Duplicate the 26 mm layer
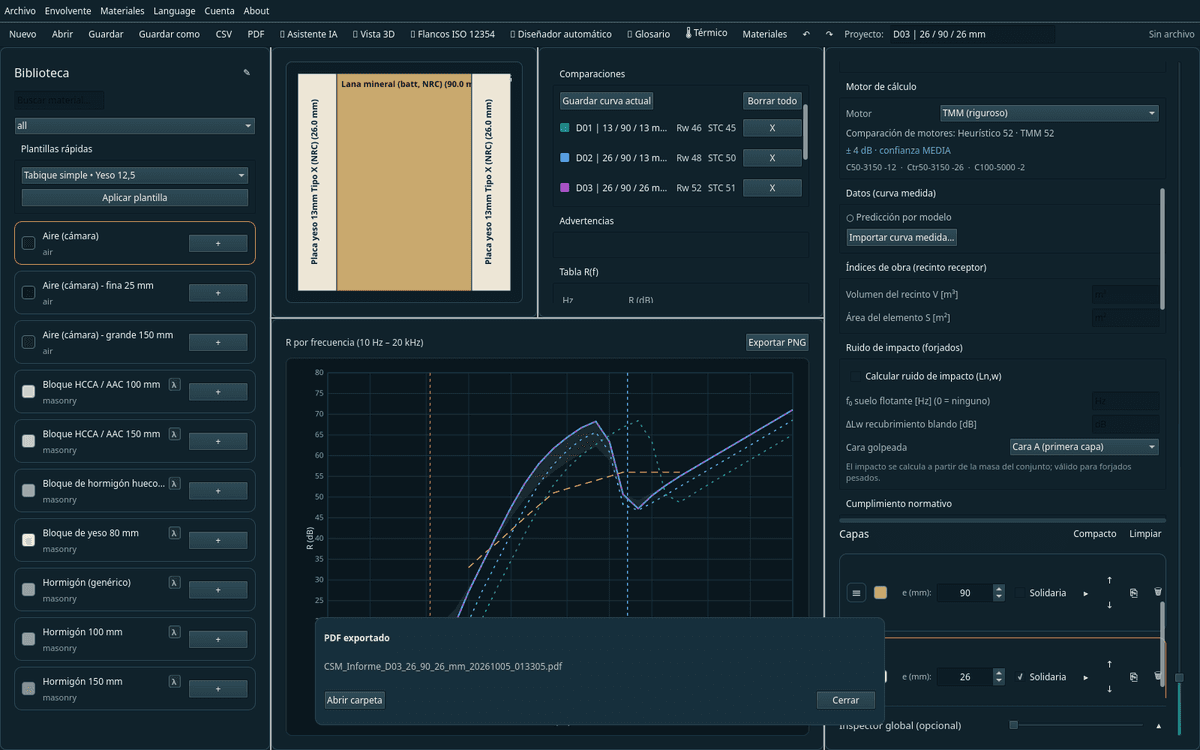 coord(1134,677)
